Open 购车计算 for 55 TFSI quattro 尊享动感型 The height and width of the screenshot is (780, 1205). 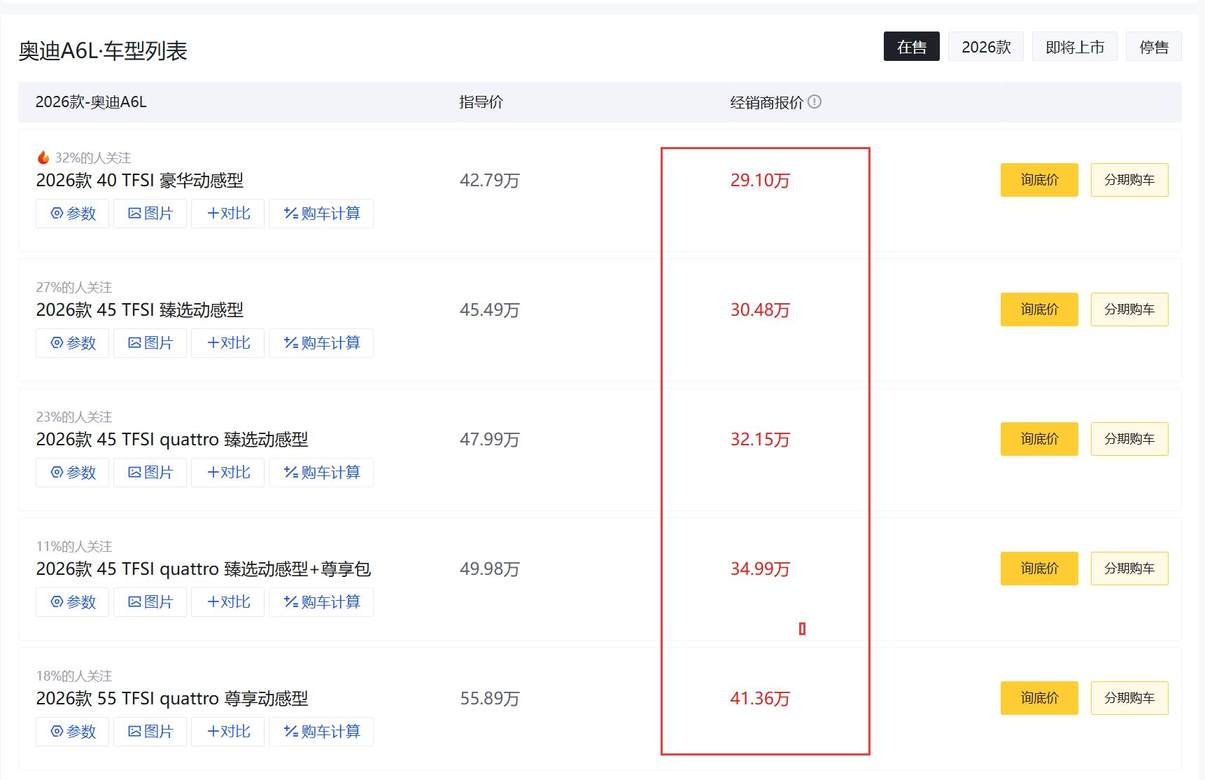click(x=321, y=731)
